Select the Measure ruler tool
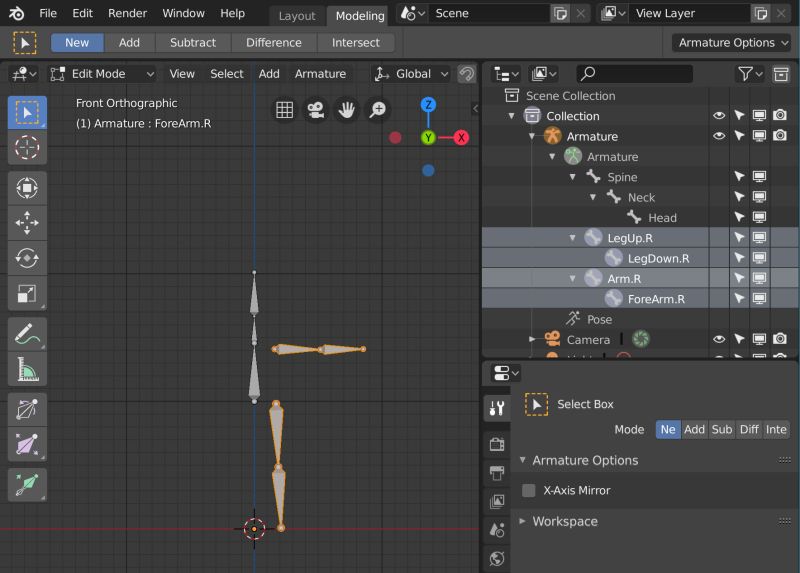 [x=27, y=369]
